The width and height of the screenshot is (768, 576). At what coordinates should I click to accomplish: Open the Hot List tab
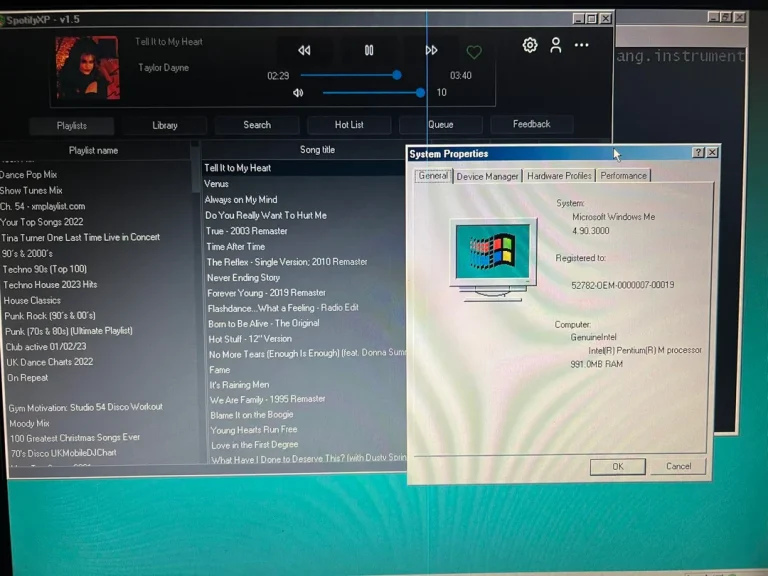(349, 124)
